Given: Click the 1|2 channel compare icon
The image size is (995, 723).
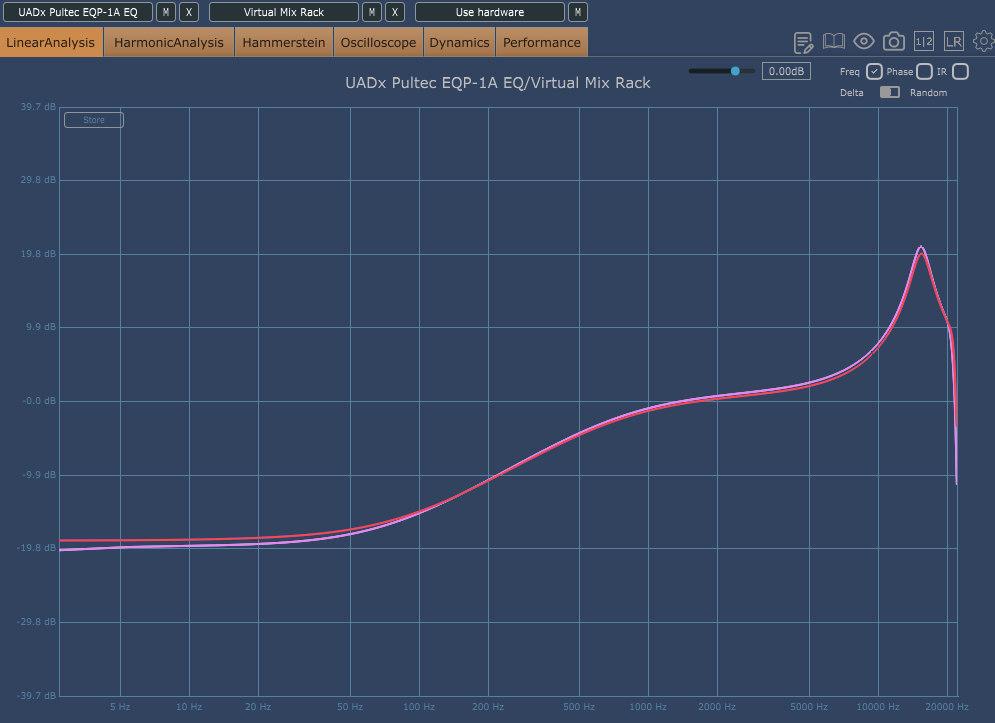Looking at the screenshot, I should point(923,42).
